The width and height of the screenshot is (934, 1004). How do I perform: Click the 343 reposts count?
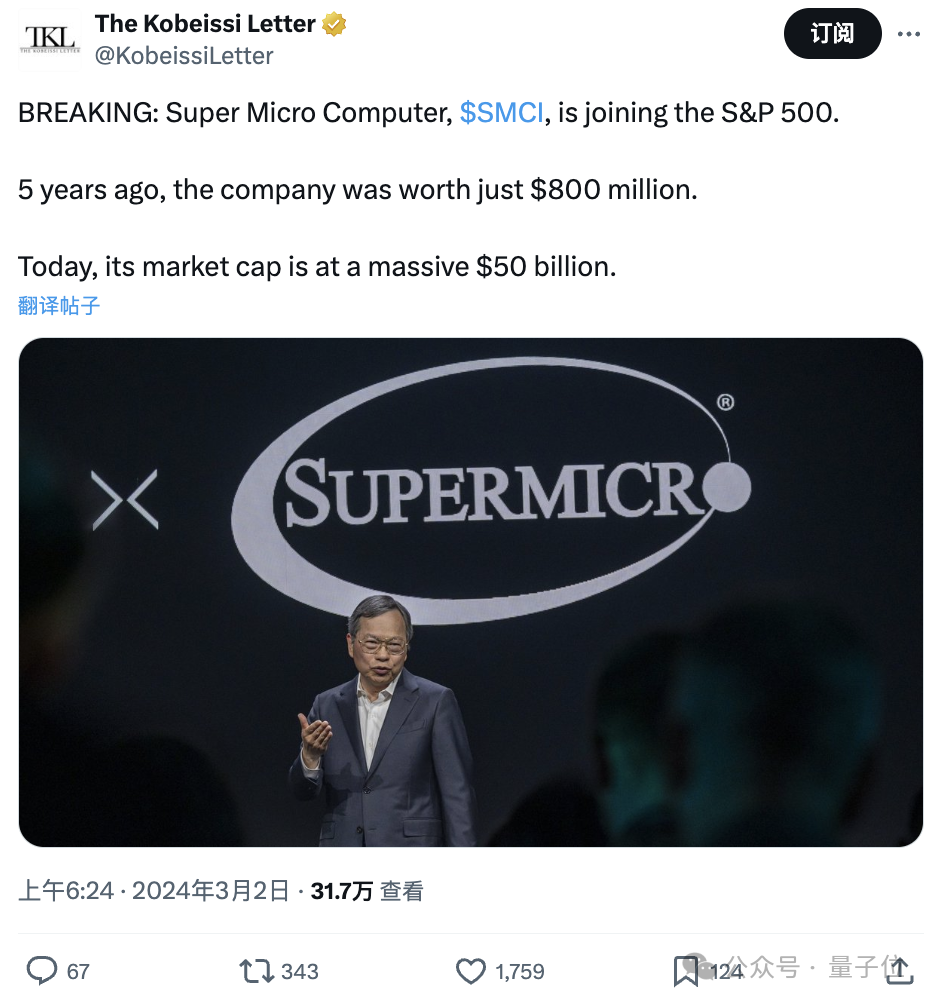coord(300,971)
